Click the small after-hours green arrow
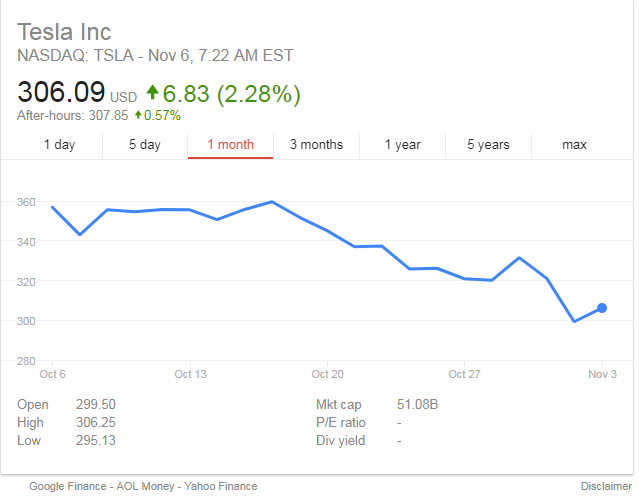The width and height of the screenshot is (639, 499). (x=138, y=116)
